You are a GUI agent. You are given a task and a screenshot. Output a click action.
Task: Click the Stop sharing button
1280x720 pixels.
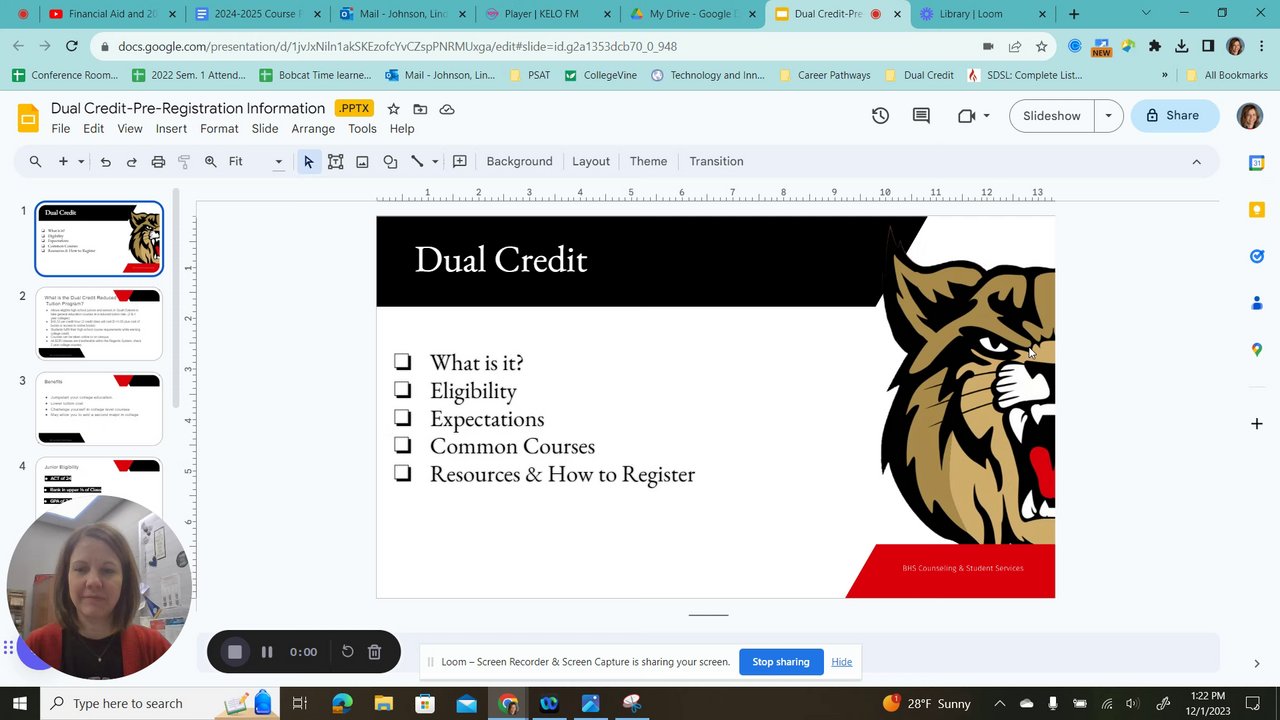(781, 662)
